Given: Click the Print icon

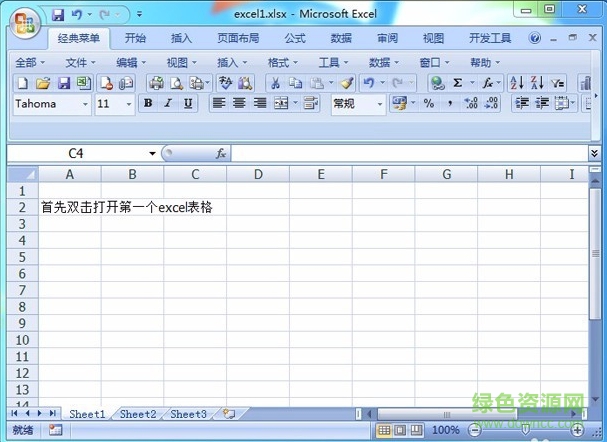Looking at the screenshot, I should coord(156,83).
